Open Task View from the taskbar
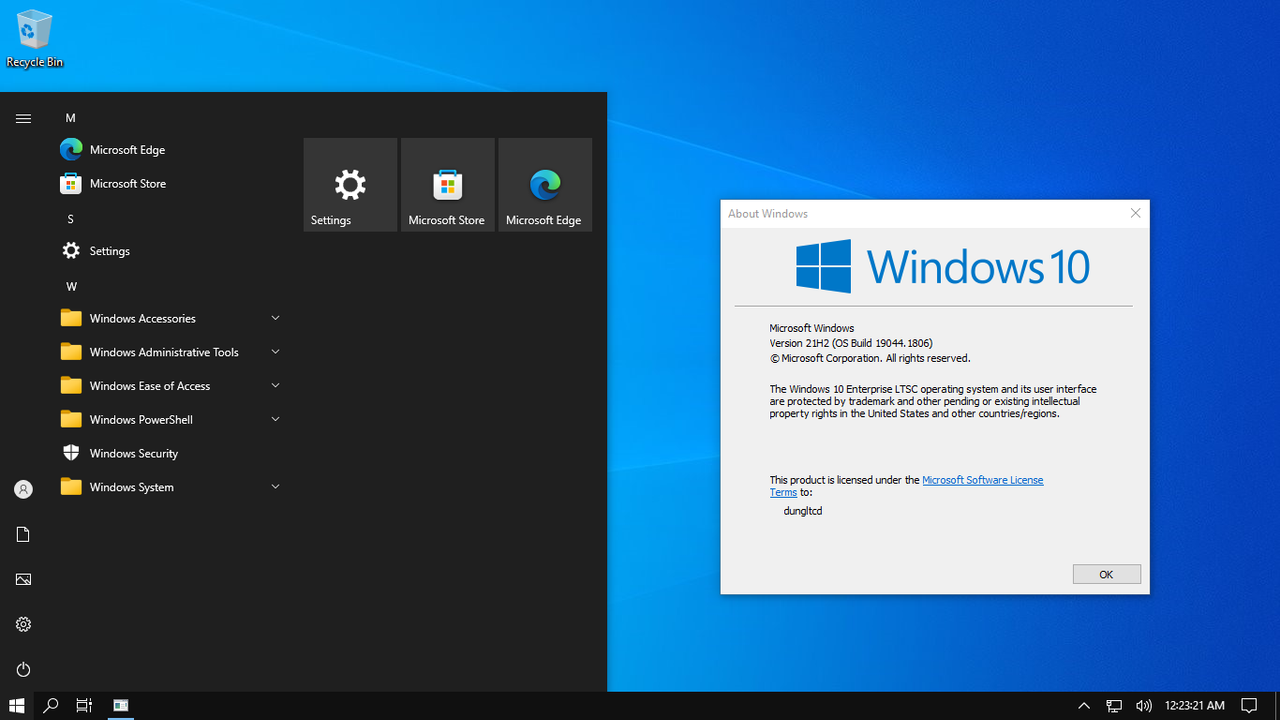This screenshot has height=720, width=1280. [84, 706]
